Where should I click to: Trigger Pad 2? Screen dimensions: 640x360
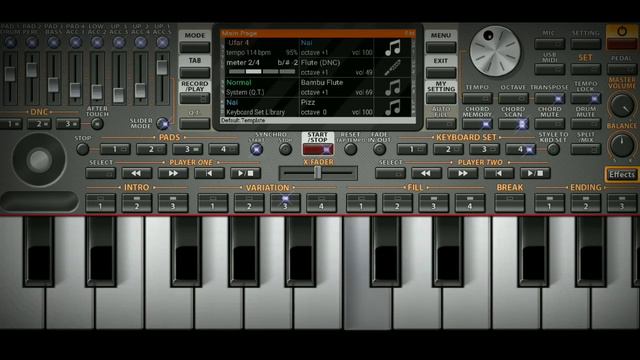(x=151, y=149)
